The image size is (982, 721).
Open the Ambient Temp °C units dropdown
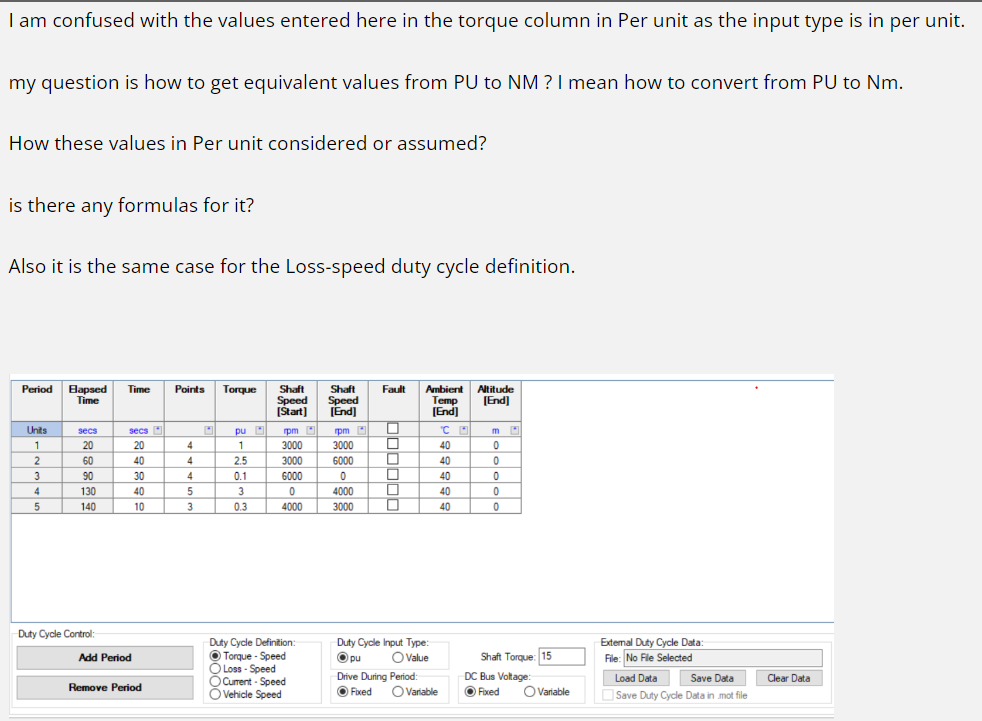pyautogui.click(x=464, y=430)
